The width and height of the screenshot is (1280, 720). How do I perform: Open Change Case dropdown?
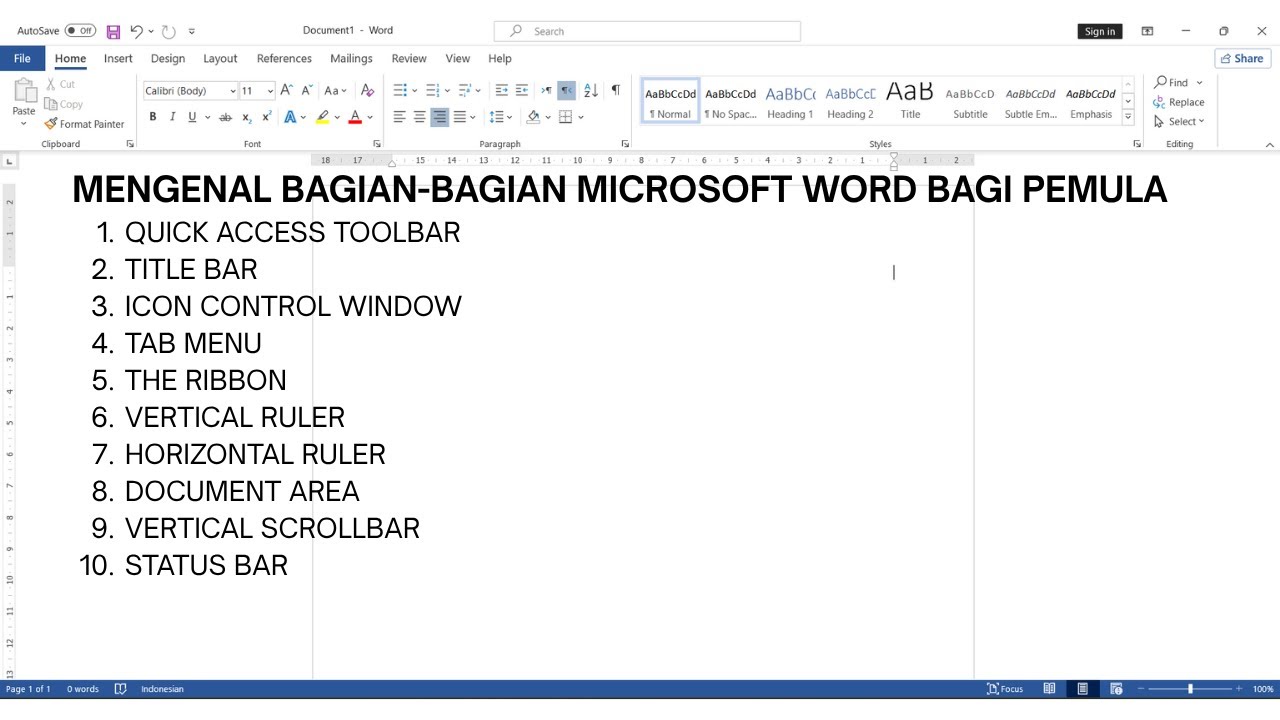(336, 90)
